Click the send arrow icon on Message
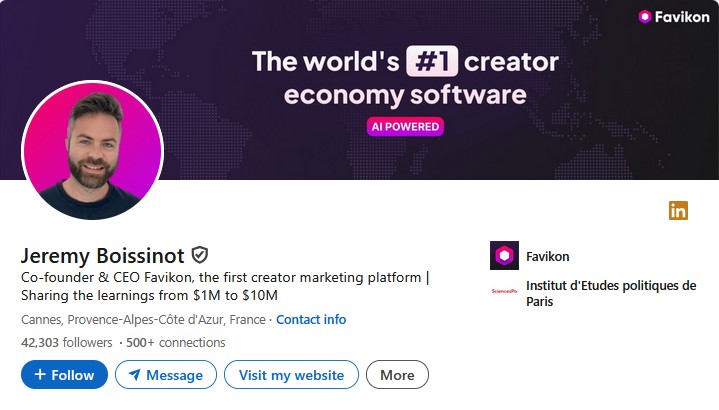 coord(134,375)
